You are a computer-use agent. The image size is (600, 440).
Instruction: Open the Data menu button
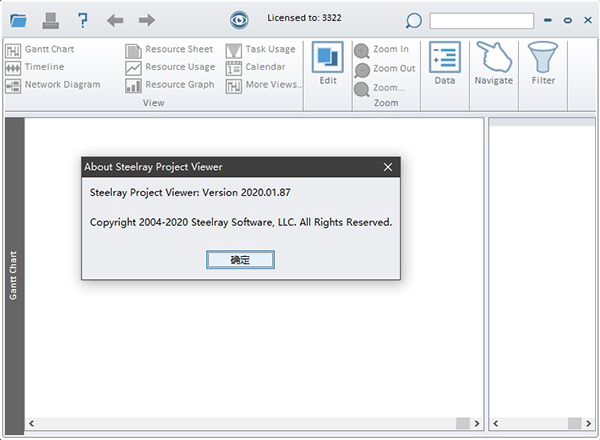444,64
